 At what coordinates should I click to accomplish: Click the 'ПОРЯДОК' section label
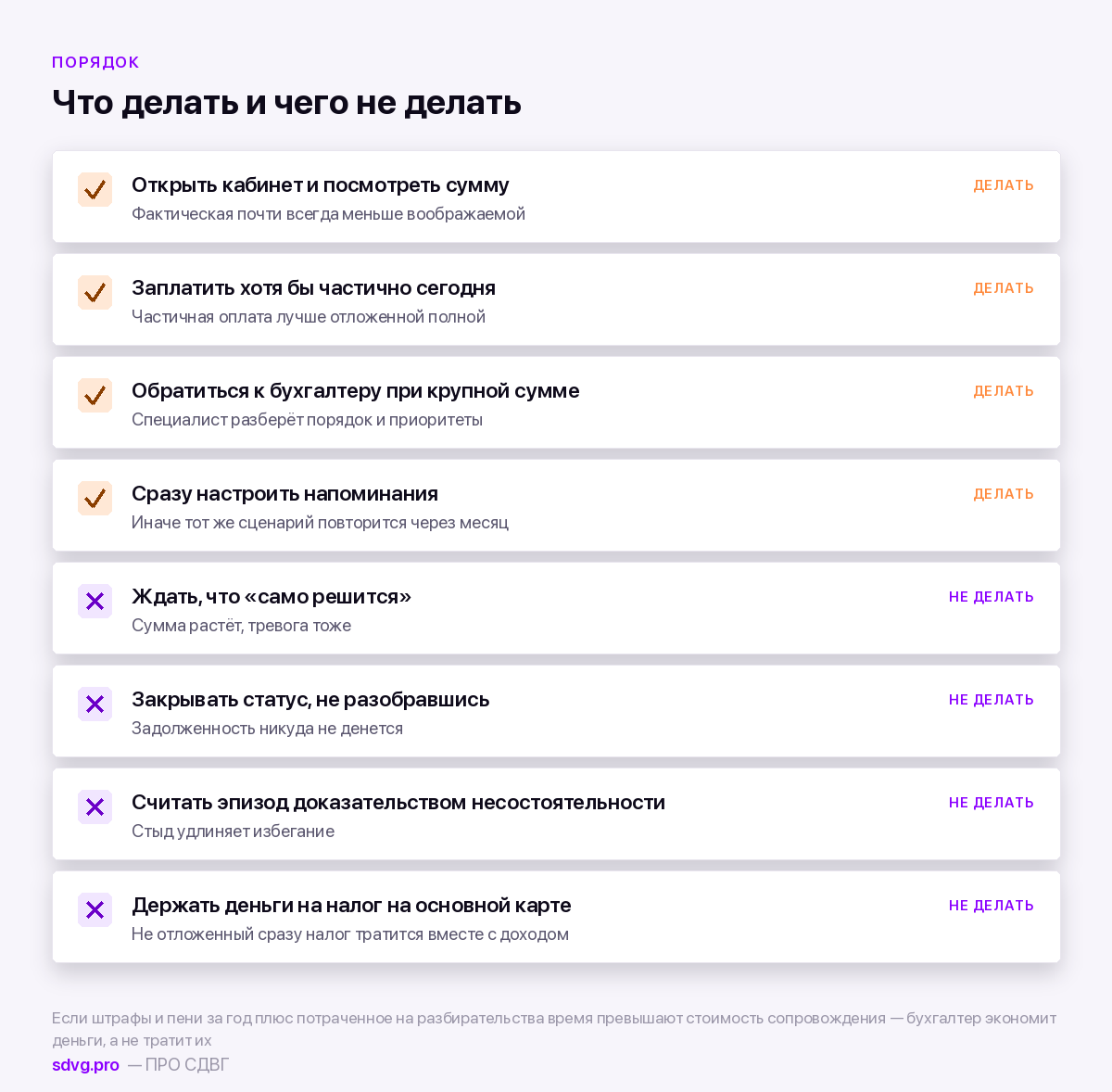pos(95,62)
